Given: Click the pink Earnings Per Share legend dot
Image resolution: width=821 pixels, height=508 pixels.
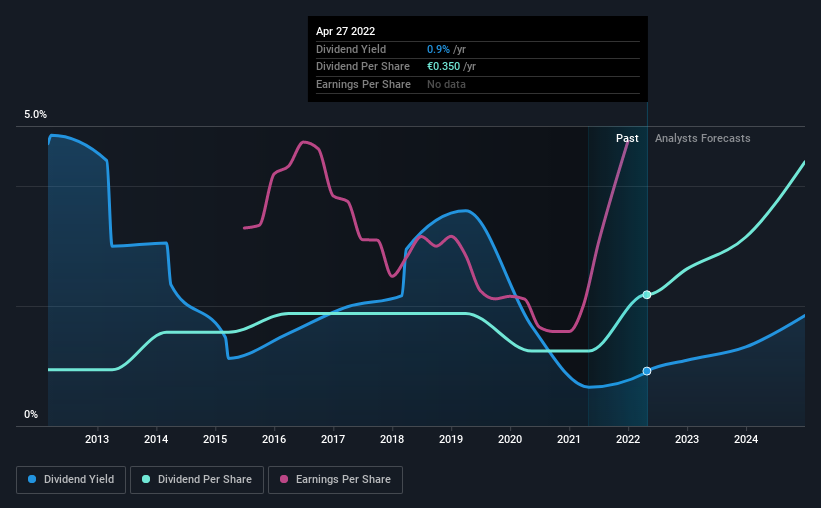Looking at the screenshot, I should (x=284, y=479).
